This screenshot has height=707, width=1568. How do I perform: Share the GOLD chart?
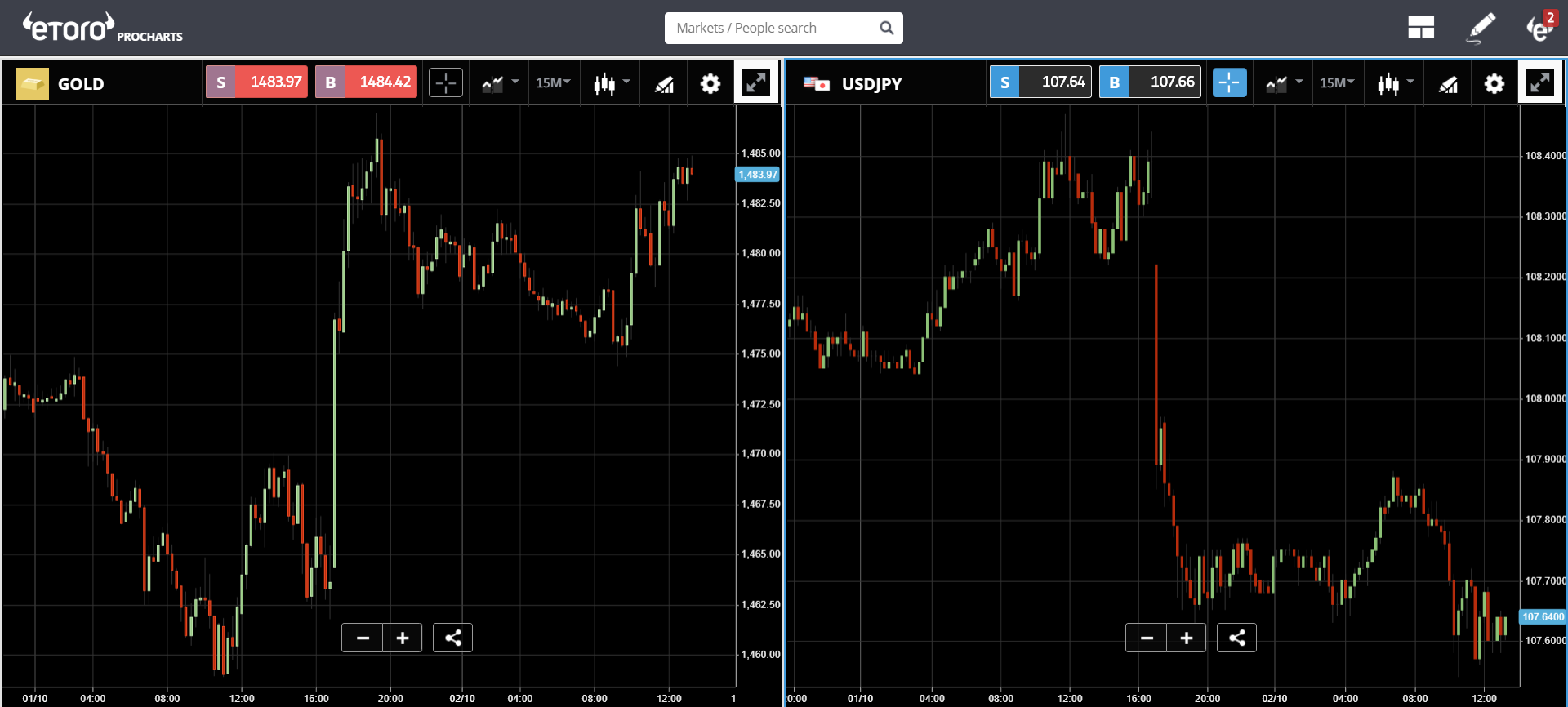(453, 638)
